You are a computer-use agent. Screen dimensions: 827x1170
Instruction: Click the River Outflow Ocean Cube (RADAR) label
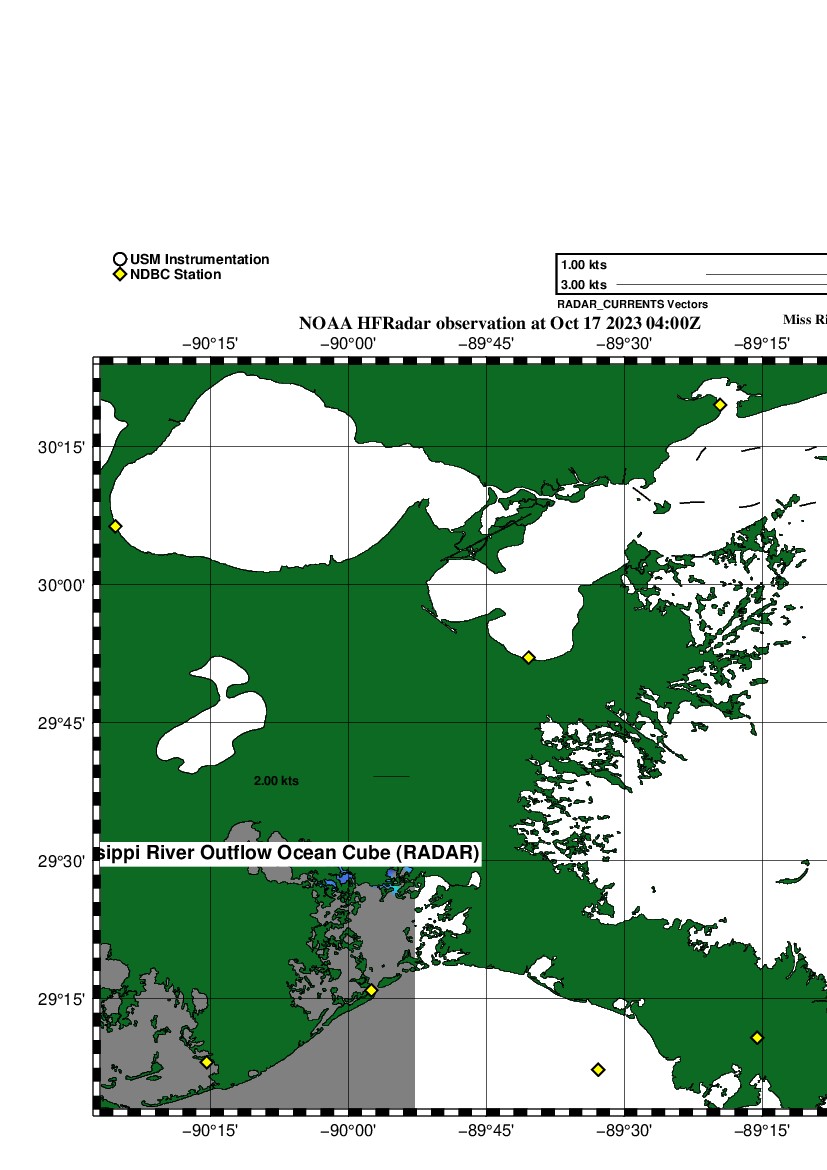point(290,853)
